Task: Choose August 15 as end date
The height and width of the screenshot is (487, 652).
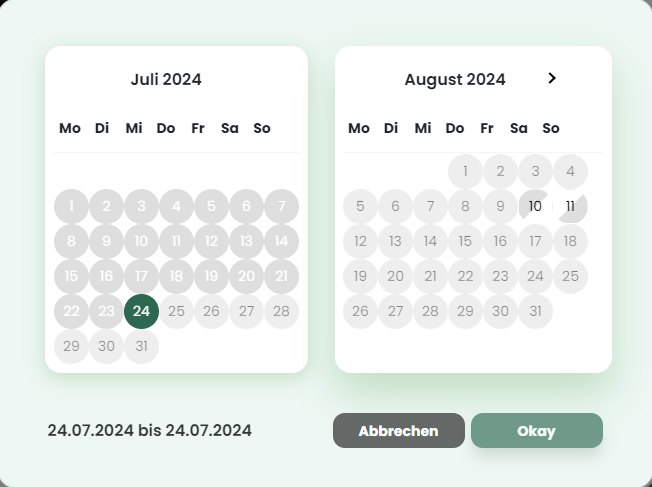Action: [465, 241]
